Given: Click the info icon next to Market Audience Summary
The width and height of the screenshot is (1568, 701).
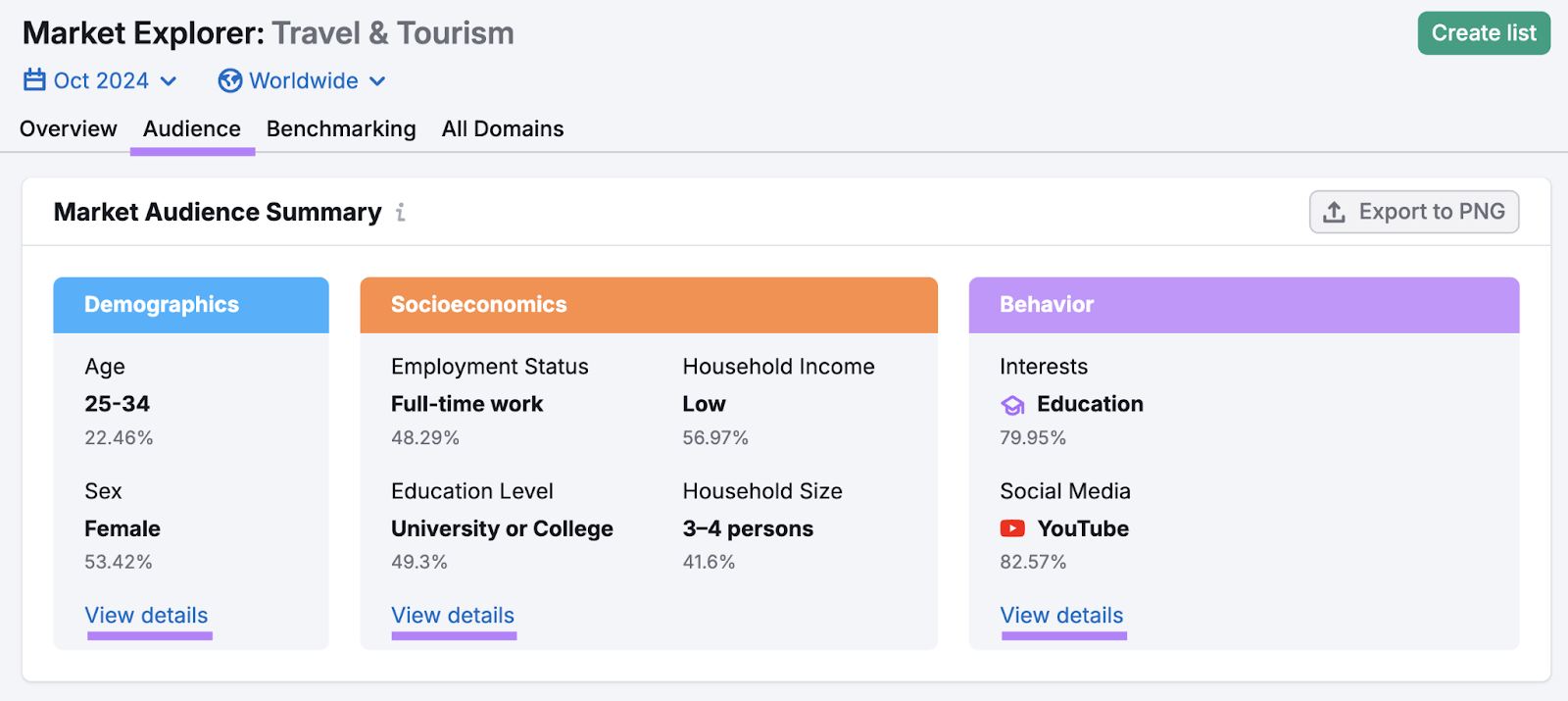Looking at the screenshot, I should pos(400,213).
